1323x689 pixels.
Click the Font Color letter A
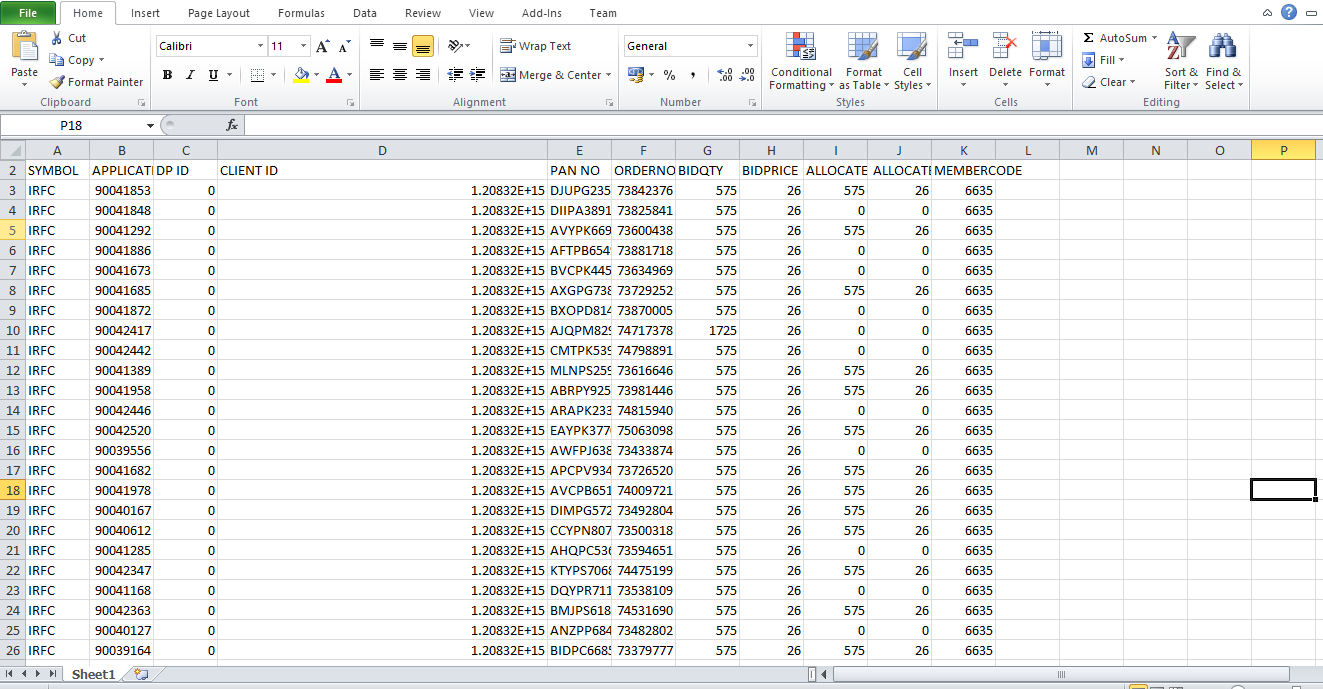tap(334, 75)
